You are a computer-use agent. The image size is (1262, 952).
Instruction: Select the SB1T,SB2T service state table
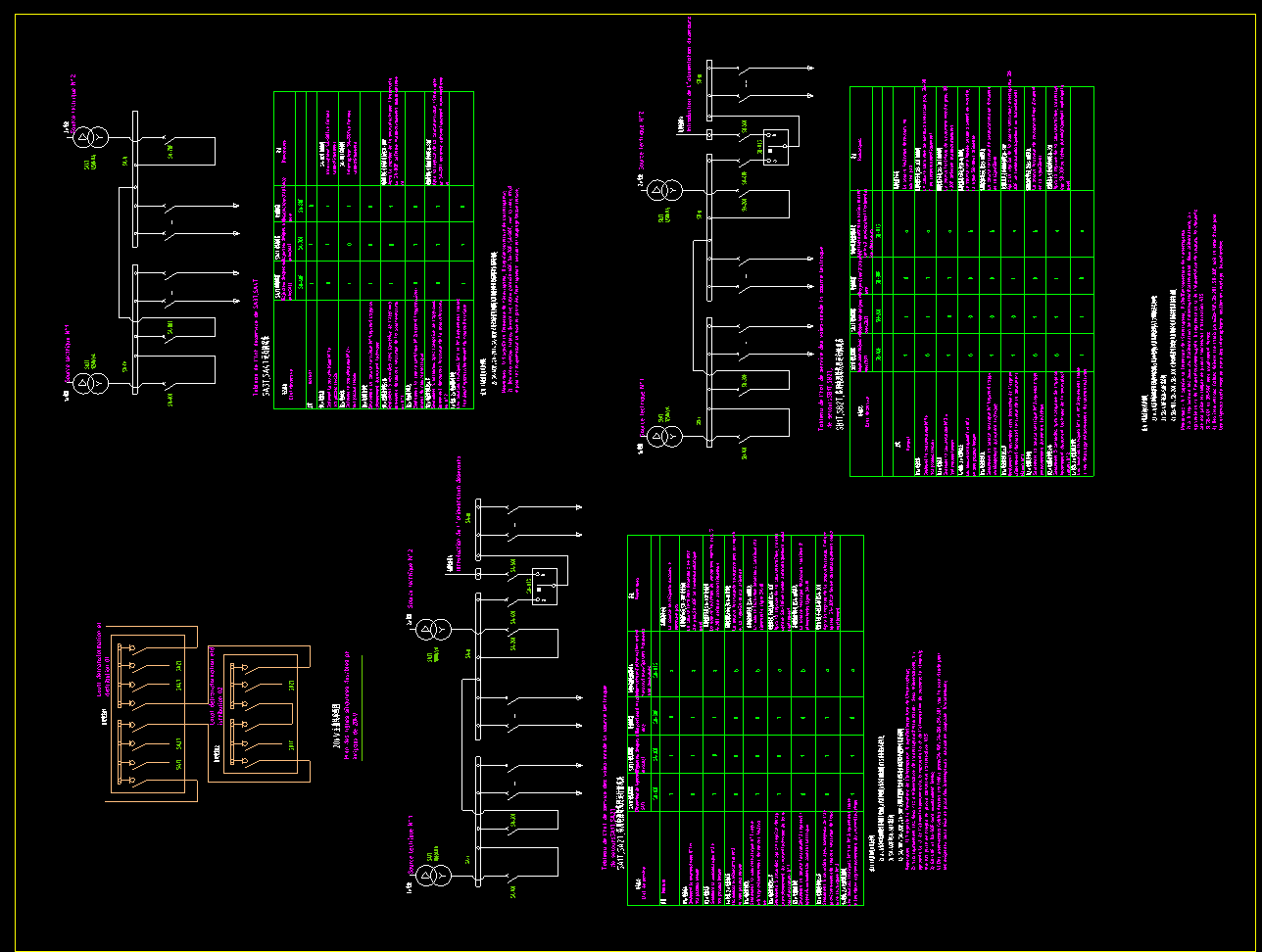coord(971,281)
